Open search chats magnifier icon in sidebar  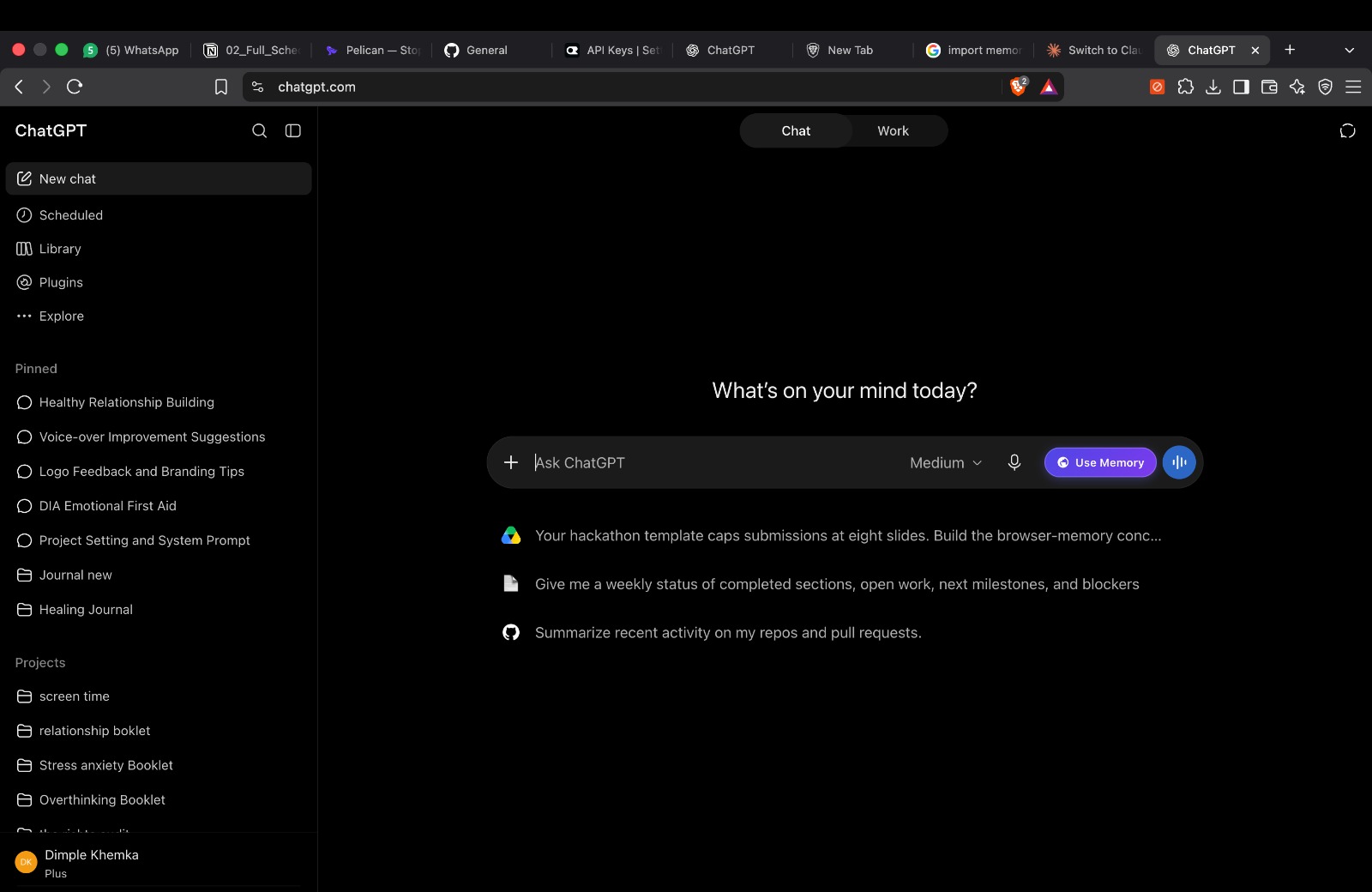click(x=259, y=130)
